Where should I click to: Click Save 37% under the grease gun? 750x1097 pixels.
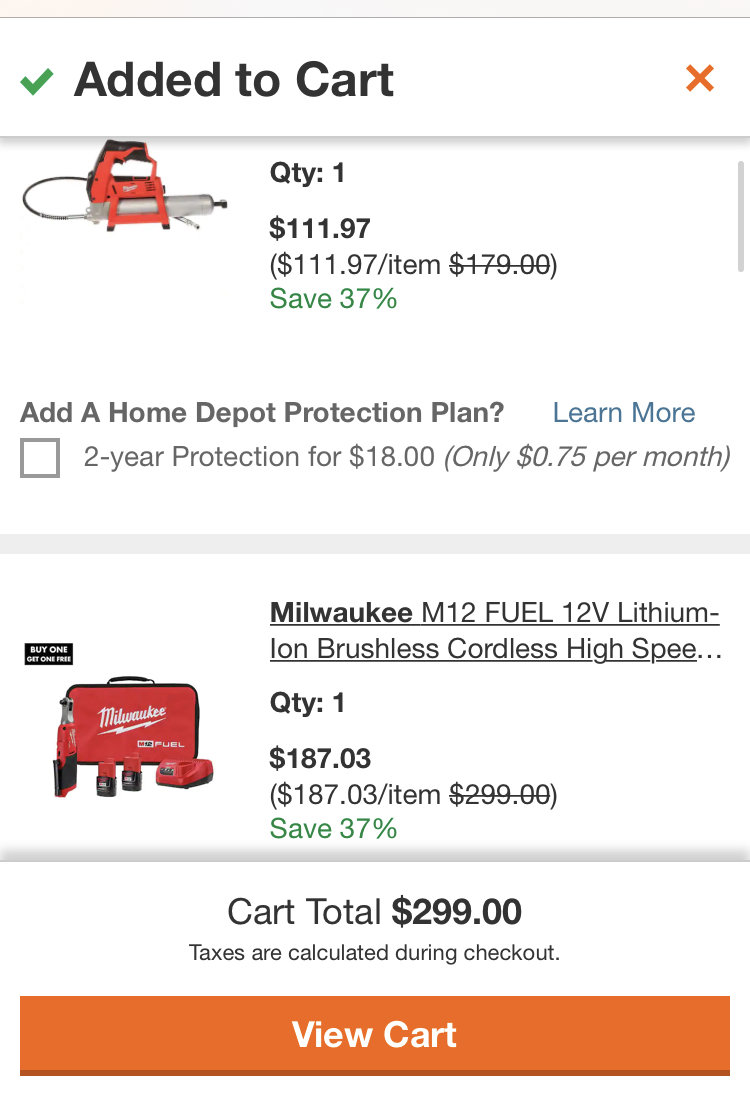point(333,299)
